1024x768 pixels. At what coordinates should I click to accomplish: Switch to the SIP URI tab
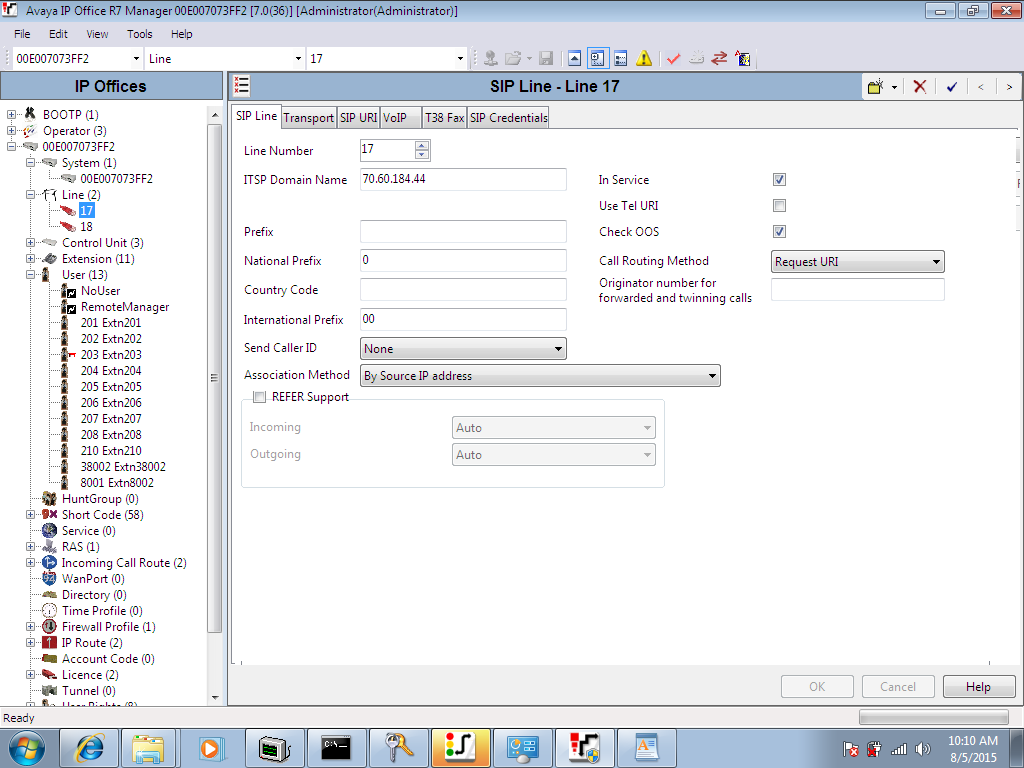coord(359,118)
